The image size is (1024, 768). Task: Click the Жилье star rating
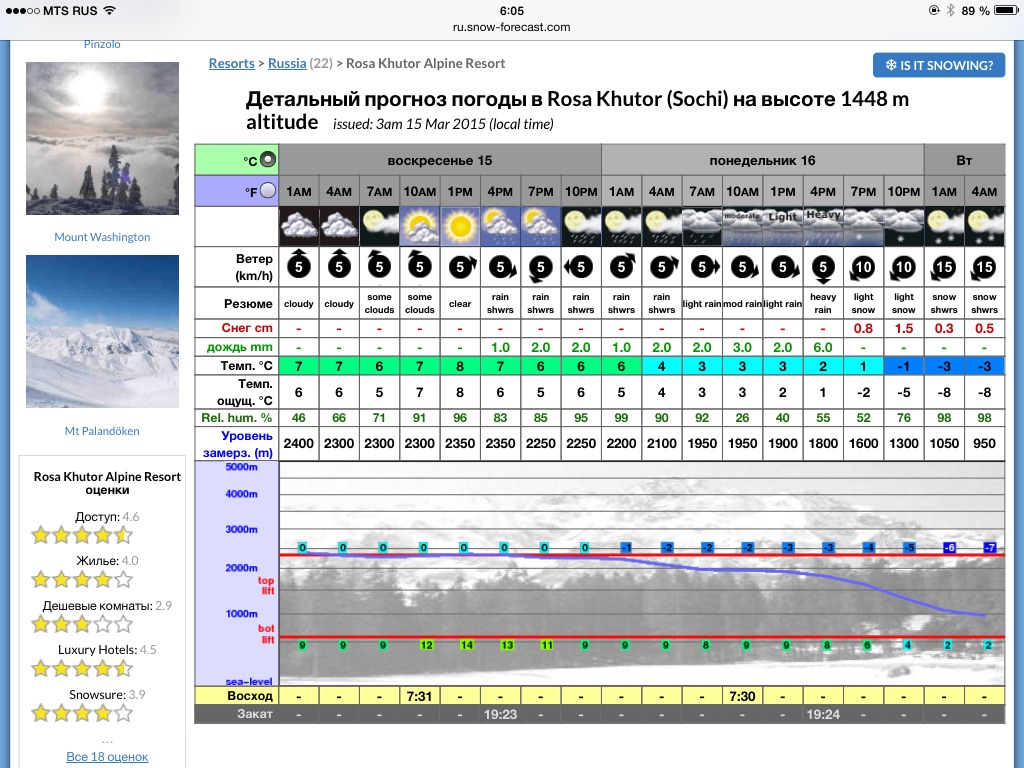[x=82, y=579]
